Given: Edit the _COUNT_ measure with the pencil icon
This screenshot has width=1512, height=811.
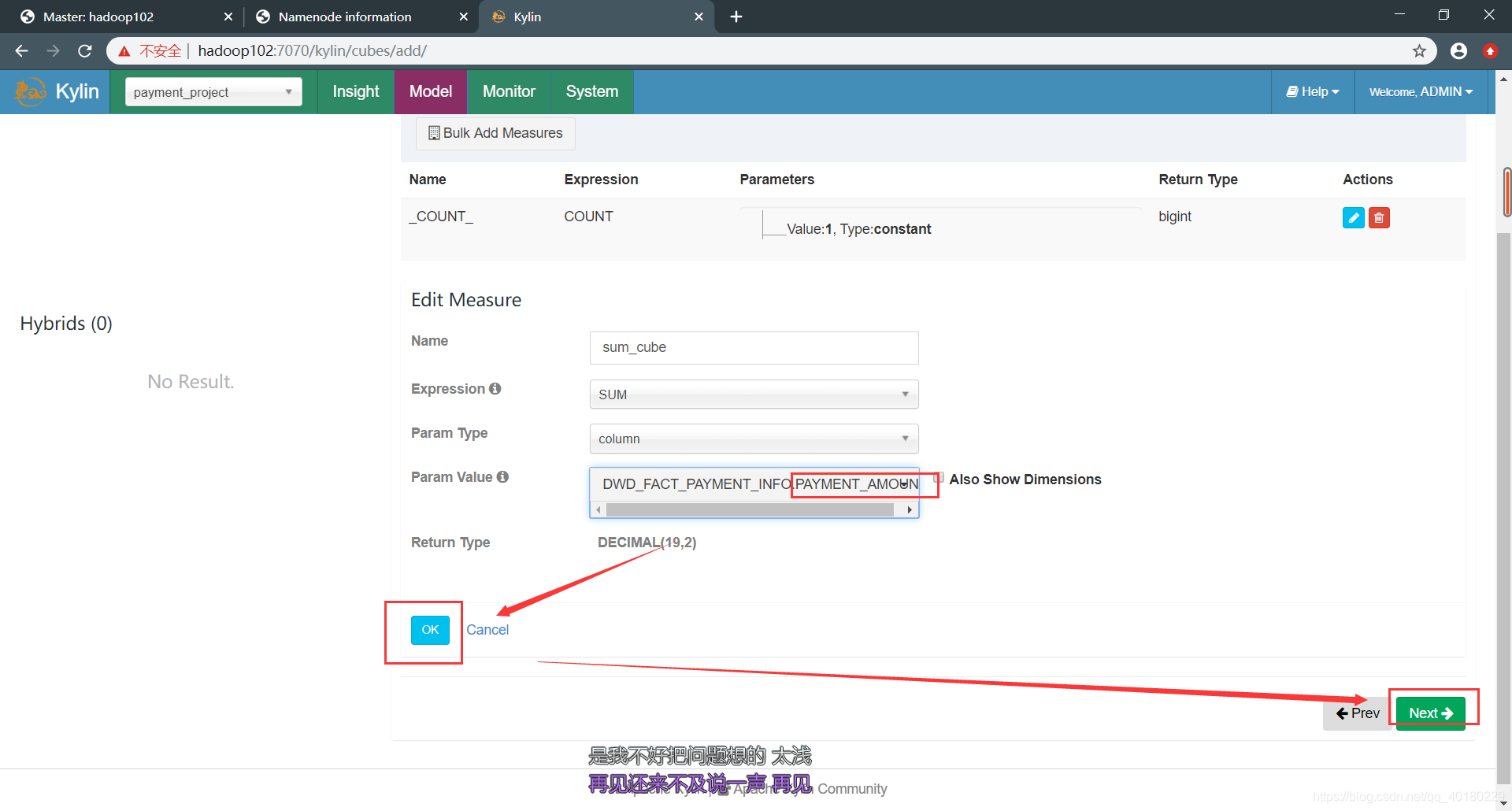Looking at the screenshot, I should click(1353, 218).
